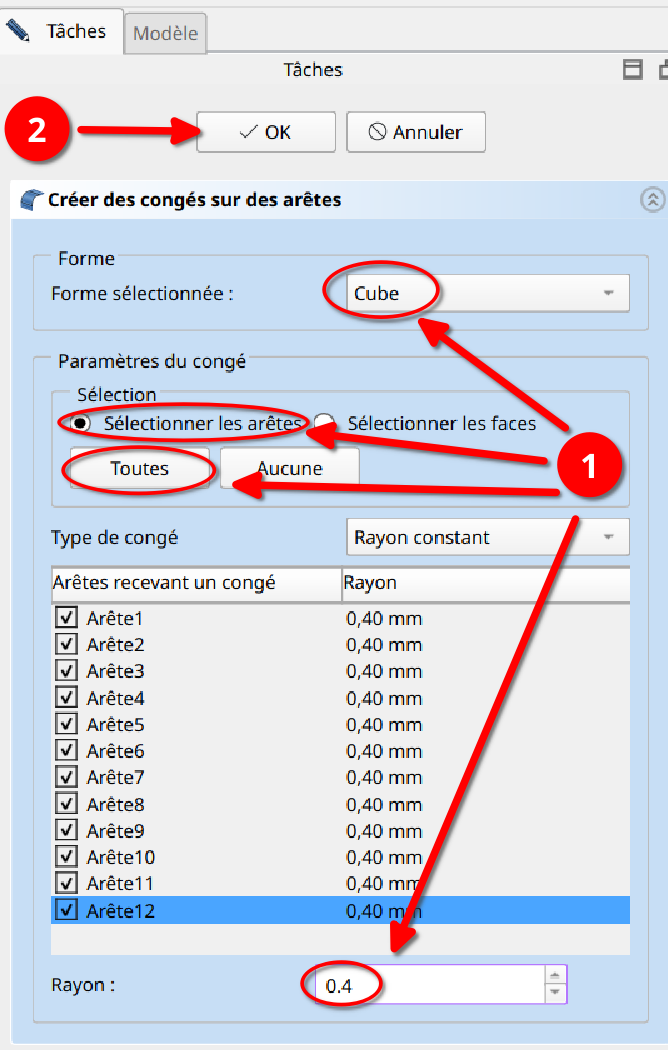The image size is (668, 1050).
Task: Click the OK button to confirm
Action: click(x=265, y=132)
